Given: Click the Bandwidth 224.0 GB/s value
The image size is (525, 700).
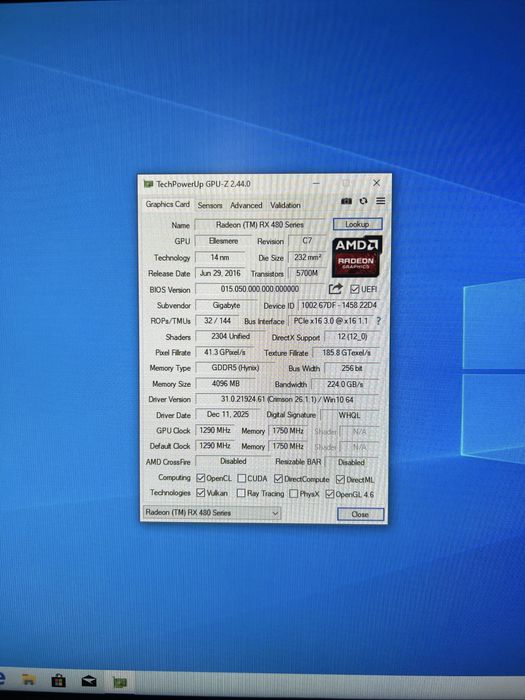Looking at the screenshot, I should [345, 384].
